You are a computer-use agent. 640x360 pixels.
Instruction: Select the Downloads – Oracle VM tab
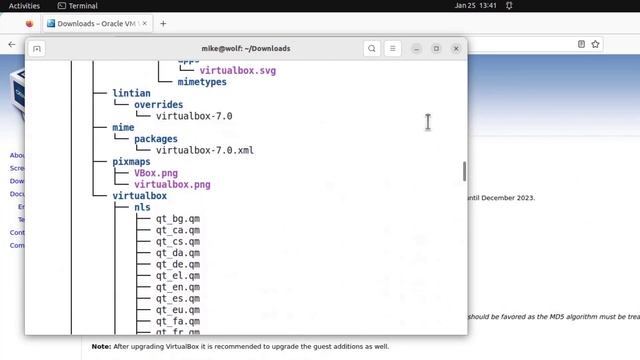coord(98,24)
